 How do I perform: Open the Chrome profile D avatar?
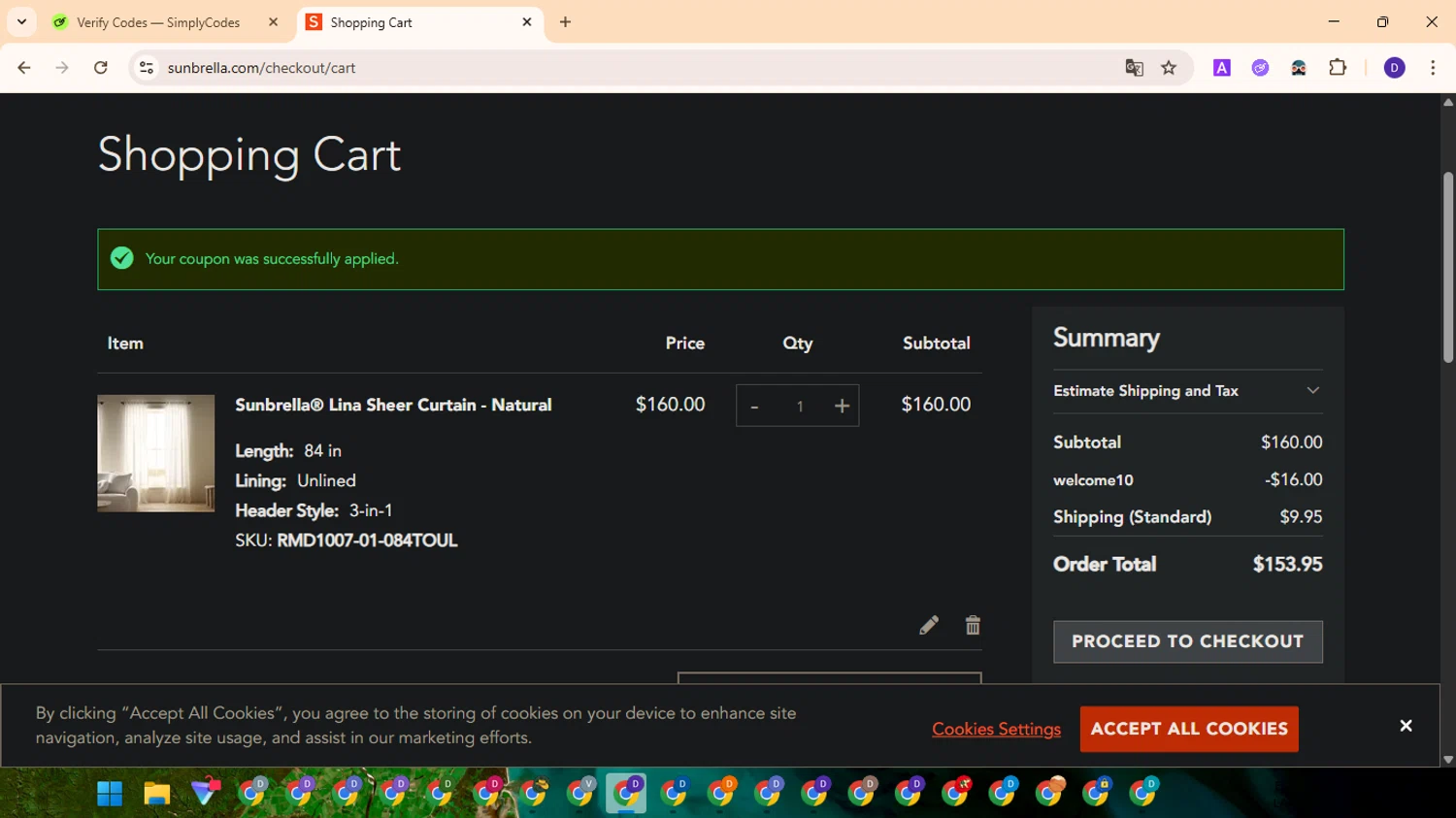point(1395,68)
